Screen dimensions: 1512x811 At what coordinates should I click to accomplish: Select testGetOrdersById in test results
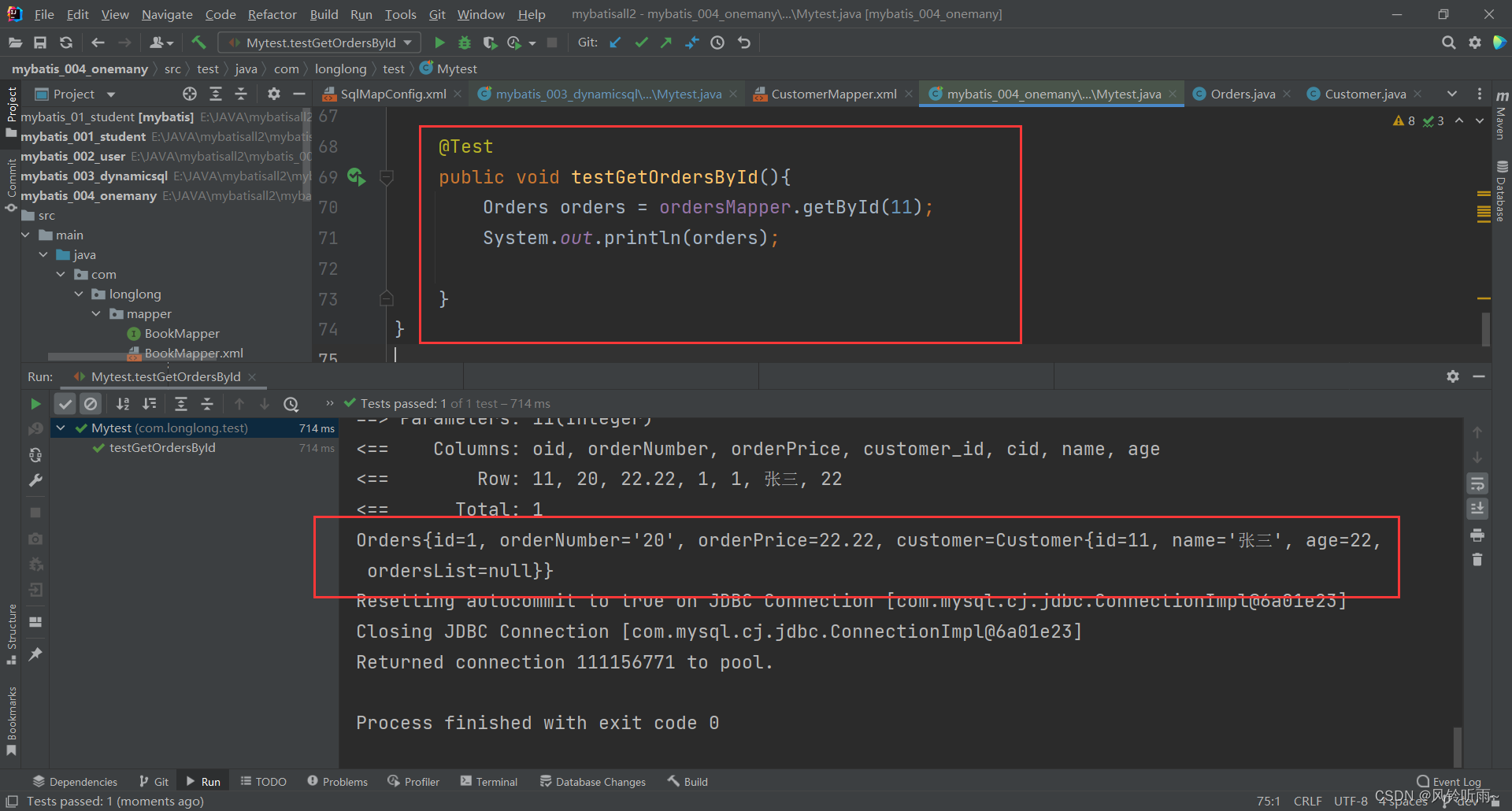pos(162,448)
